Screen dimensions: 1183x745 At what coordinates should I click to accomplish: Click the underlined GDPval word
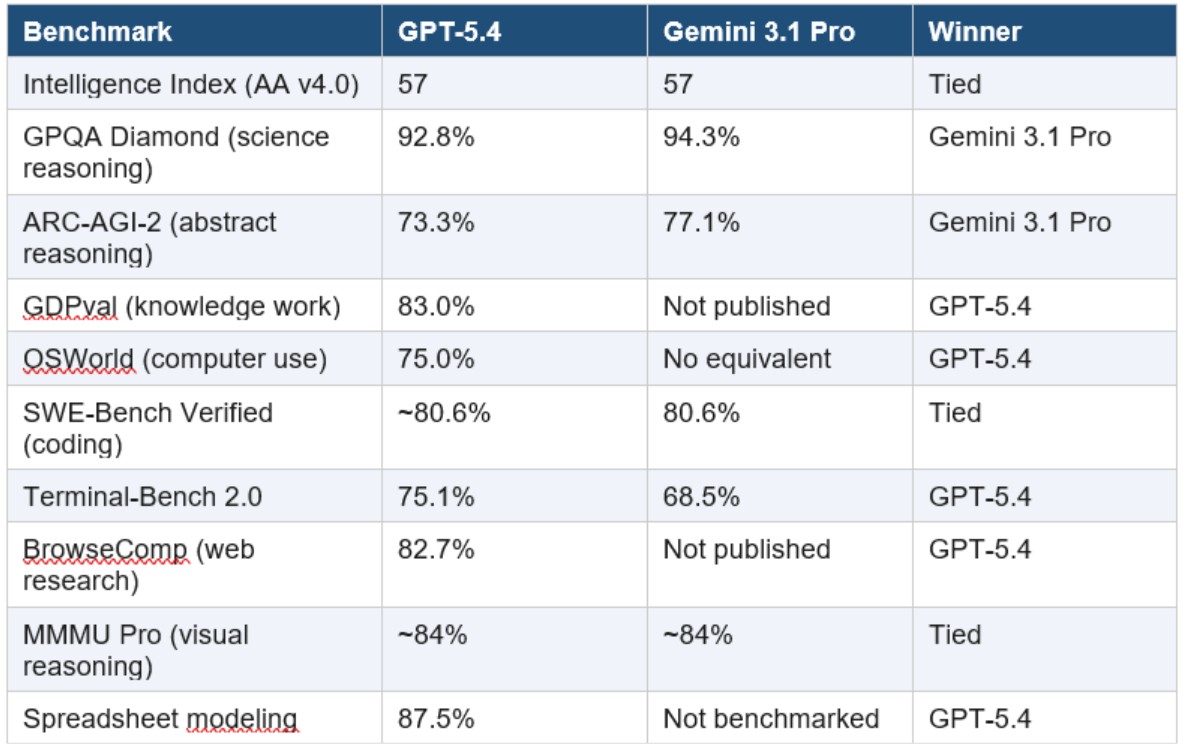tap(70, 307)
